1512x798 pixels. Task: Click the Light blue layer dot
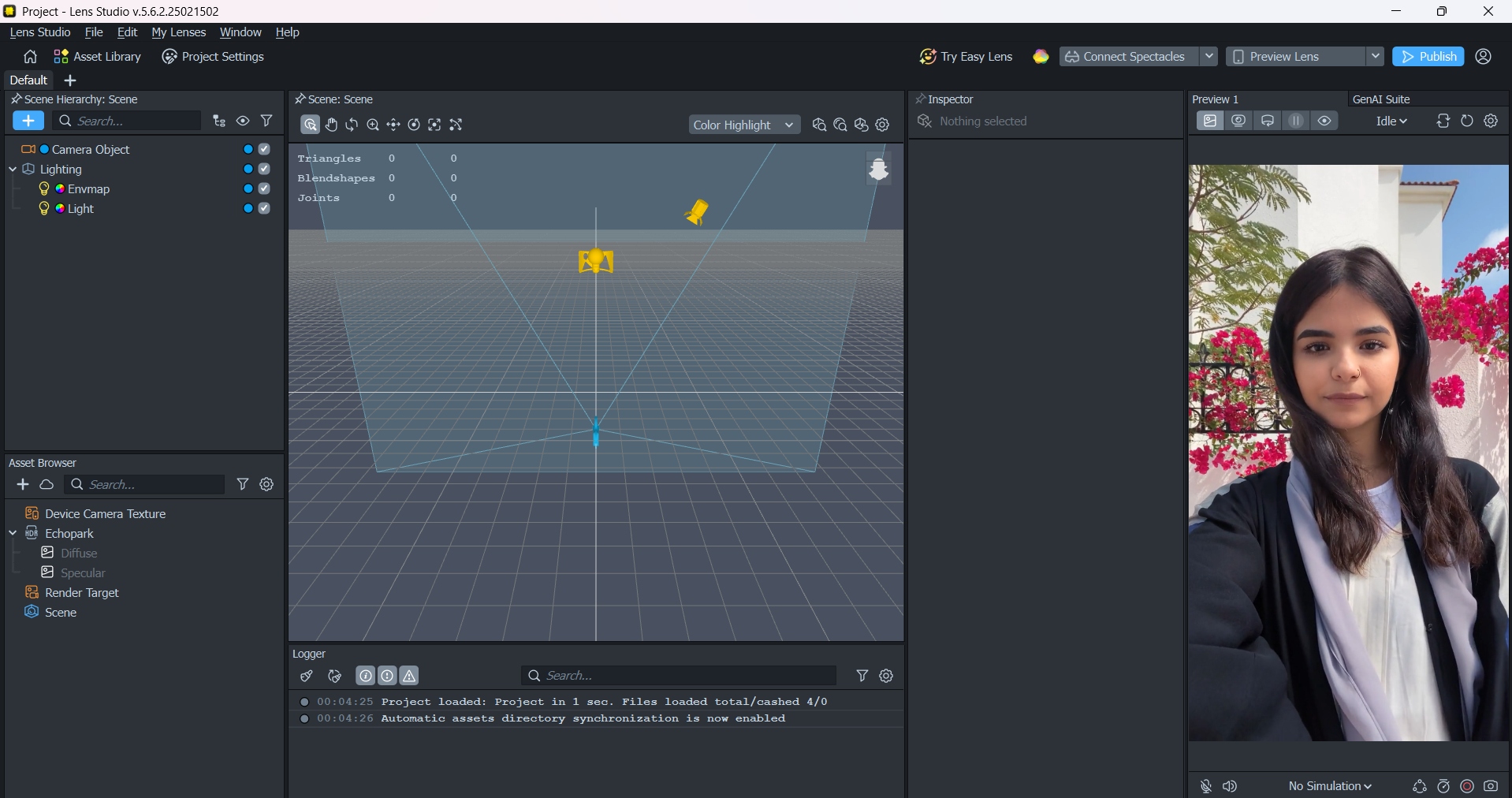click(x=248, y=208)
